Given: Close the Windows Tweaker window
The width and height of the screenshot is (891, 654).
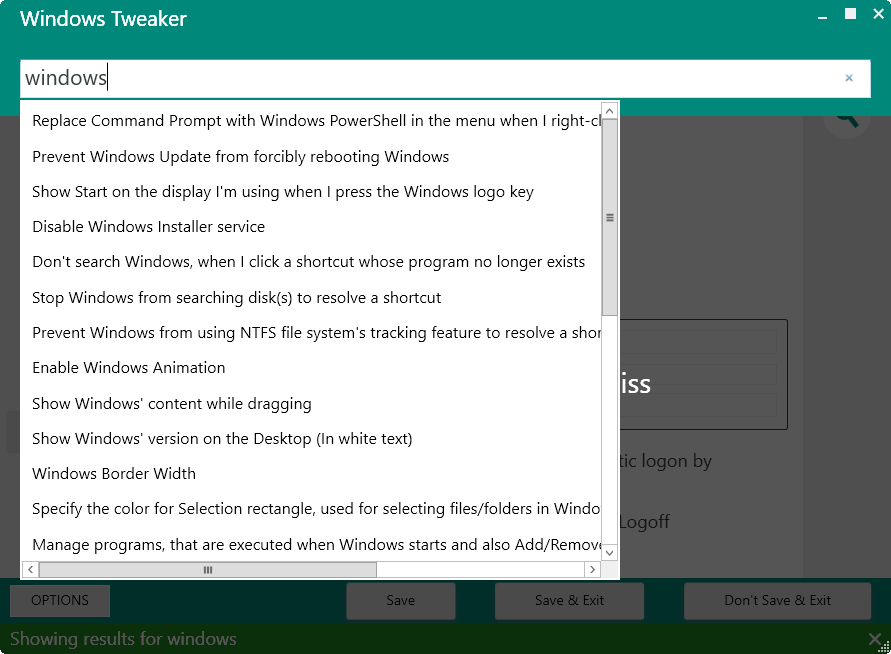Looking at the screenshot, I should [x=878, y=14].
